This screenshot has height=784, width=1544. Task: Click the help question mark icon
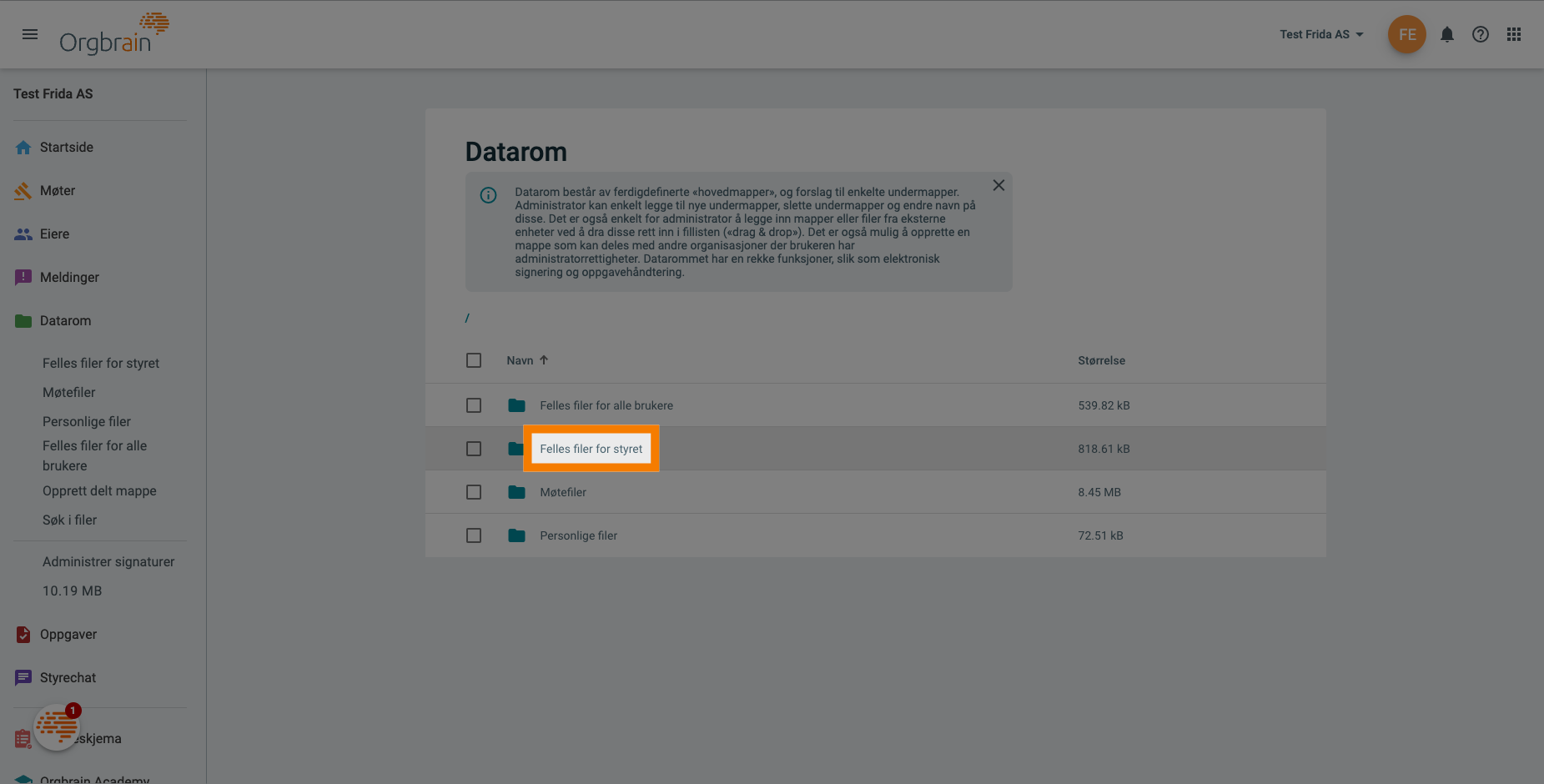tap(1481, 34)
